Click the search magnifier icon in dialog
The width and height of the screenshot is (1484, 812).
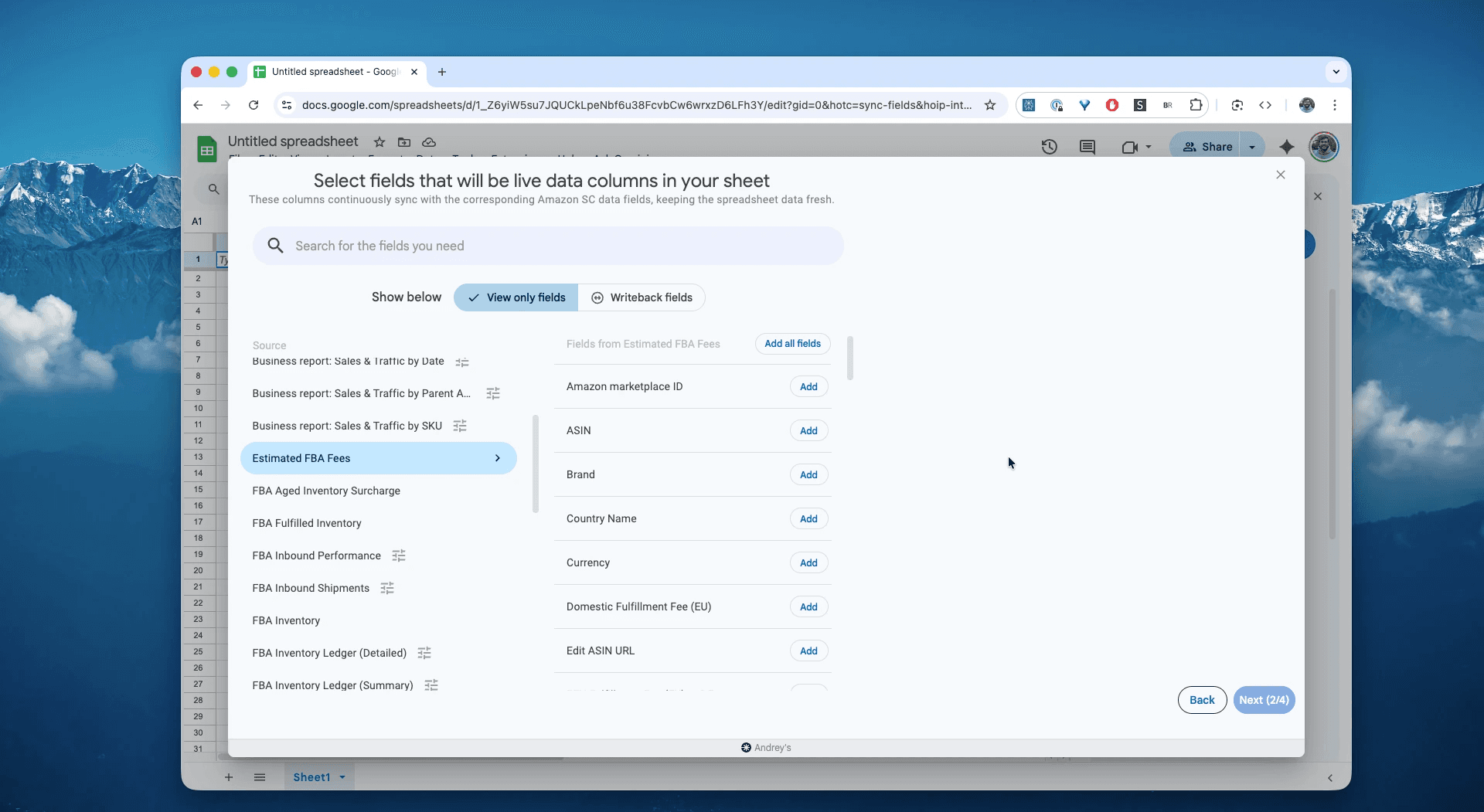click(x=275, y=246)
